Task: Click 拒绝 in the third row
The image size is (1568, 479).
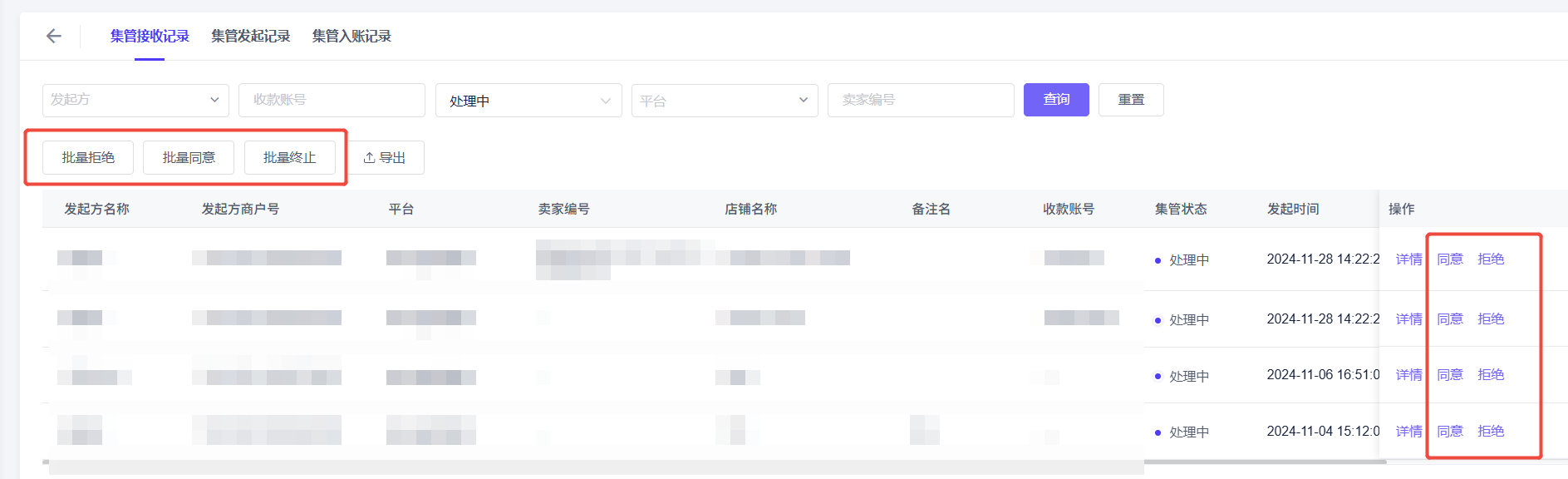Action: 1491,375
